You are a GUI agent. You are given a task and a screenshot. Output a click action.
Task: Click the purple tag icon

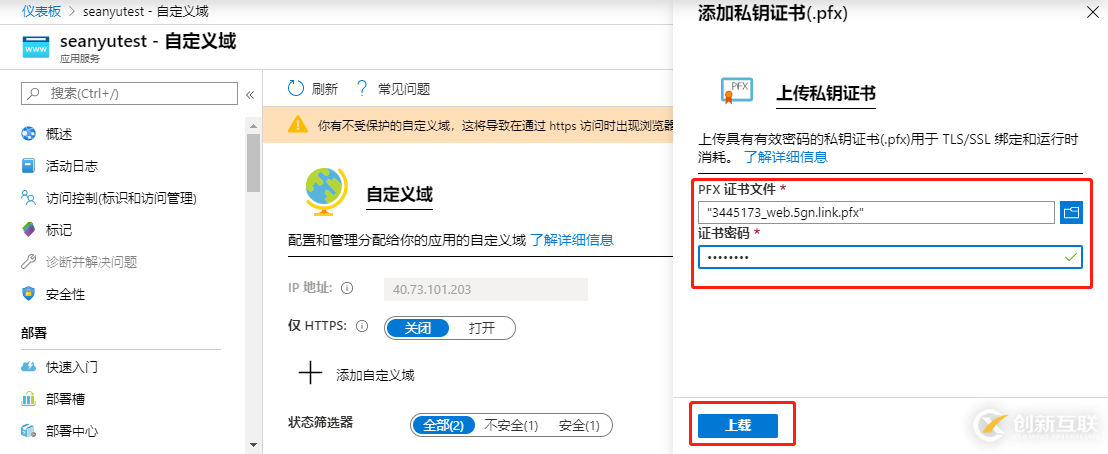tap(28, 230)
